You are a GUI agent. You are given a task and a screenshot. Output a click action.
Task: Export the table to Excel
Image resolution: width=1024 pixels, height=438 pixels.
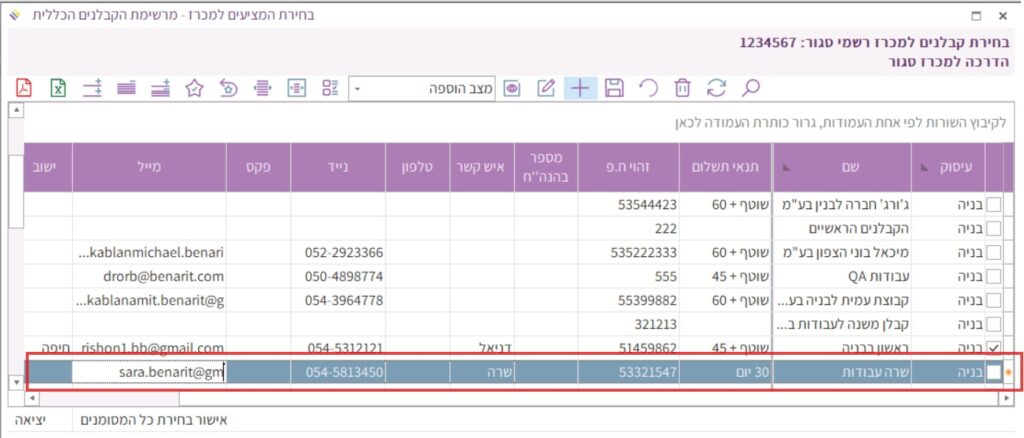tap(58, 88)
